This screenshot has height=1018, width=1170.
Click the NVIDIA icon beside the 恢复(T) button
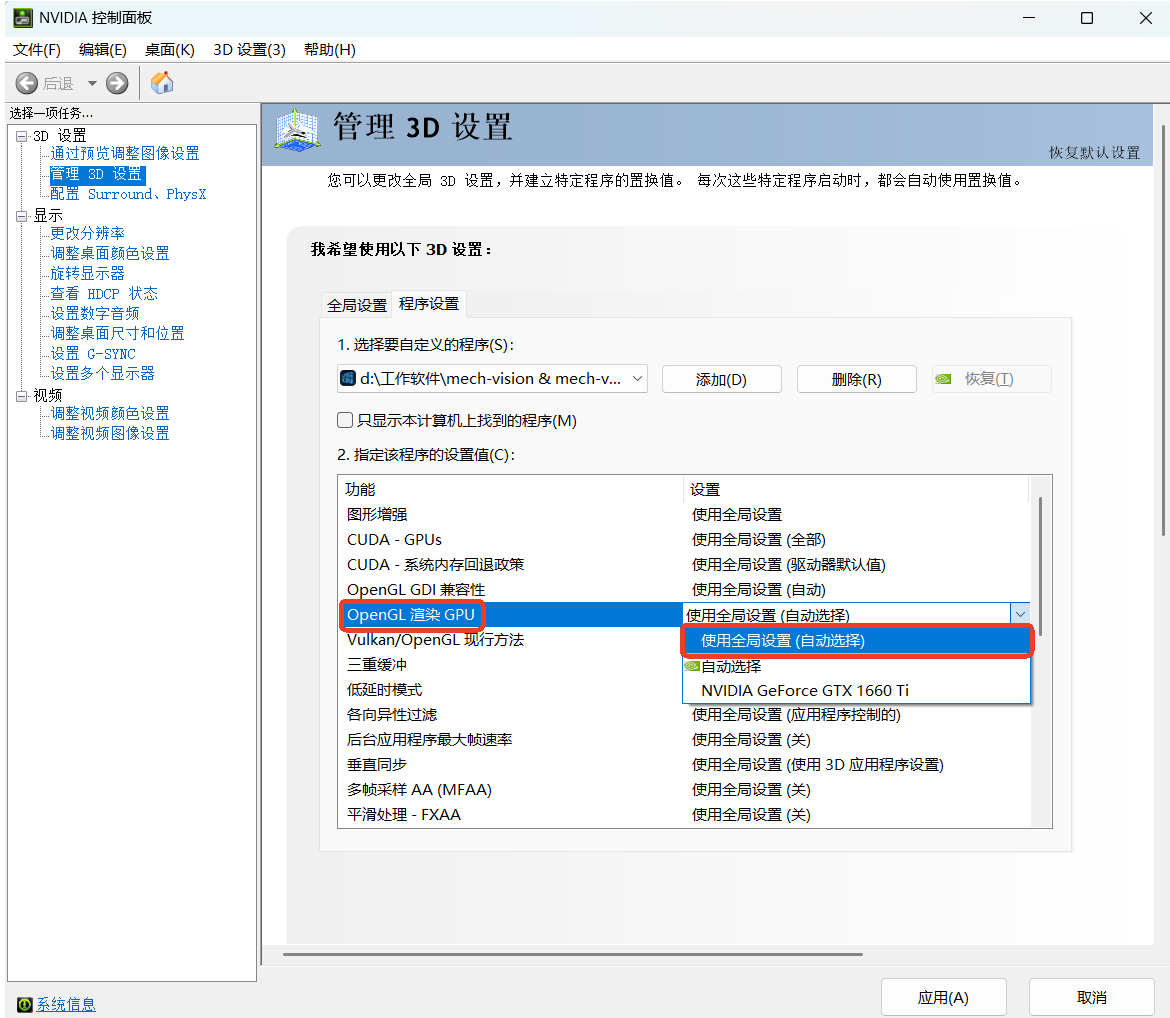[x=944, y=378]
